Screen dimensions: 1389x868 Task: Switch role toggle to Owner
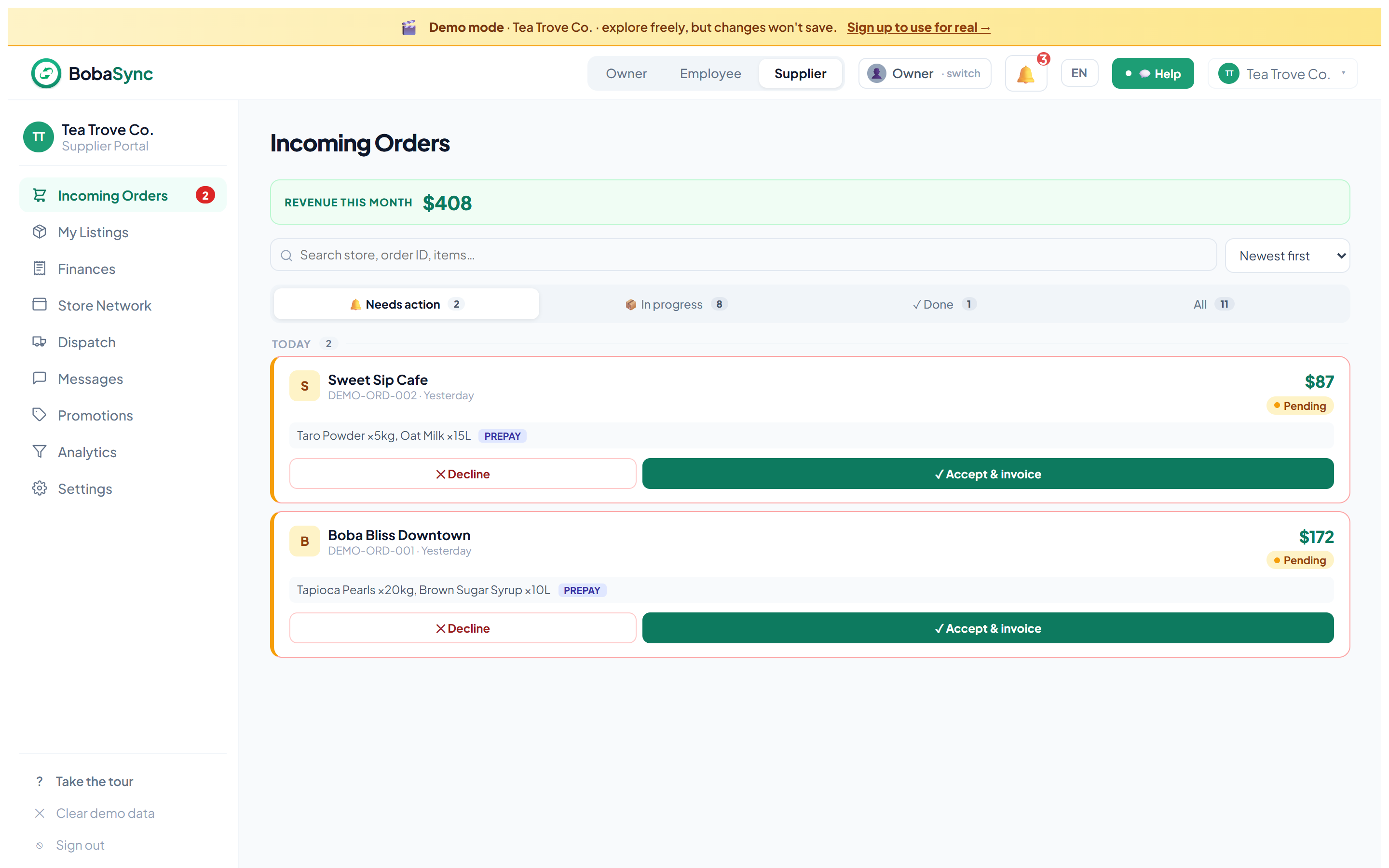pos(626,73)
